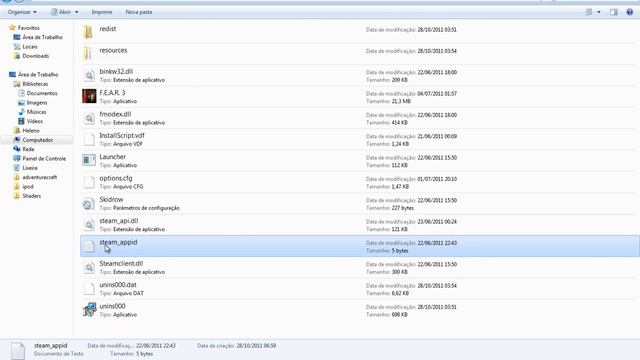
Task: Click the Skidrow file name
Action: (x=111, y=199)
